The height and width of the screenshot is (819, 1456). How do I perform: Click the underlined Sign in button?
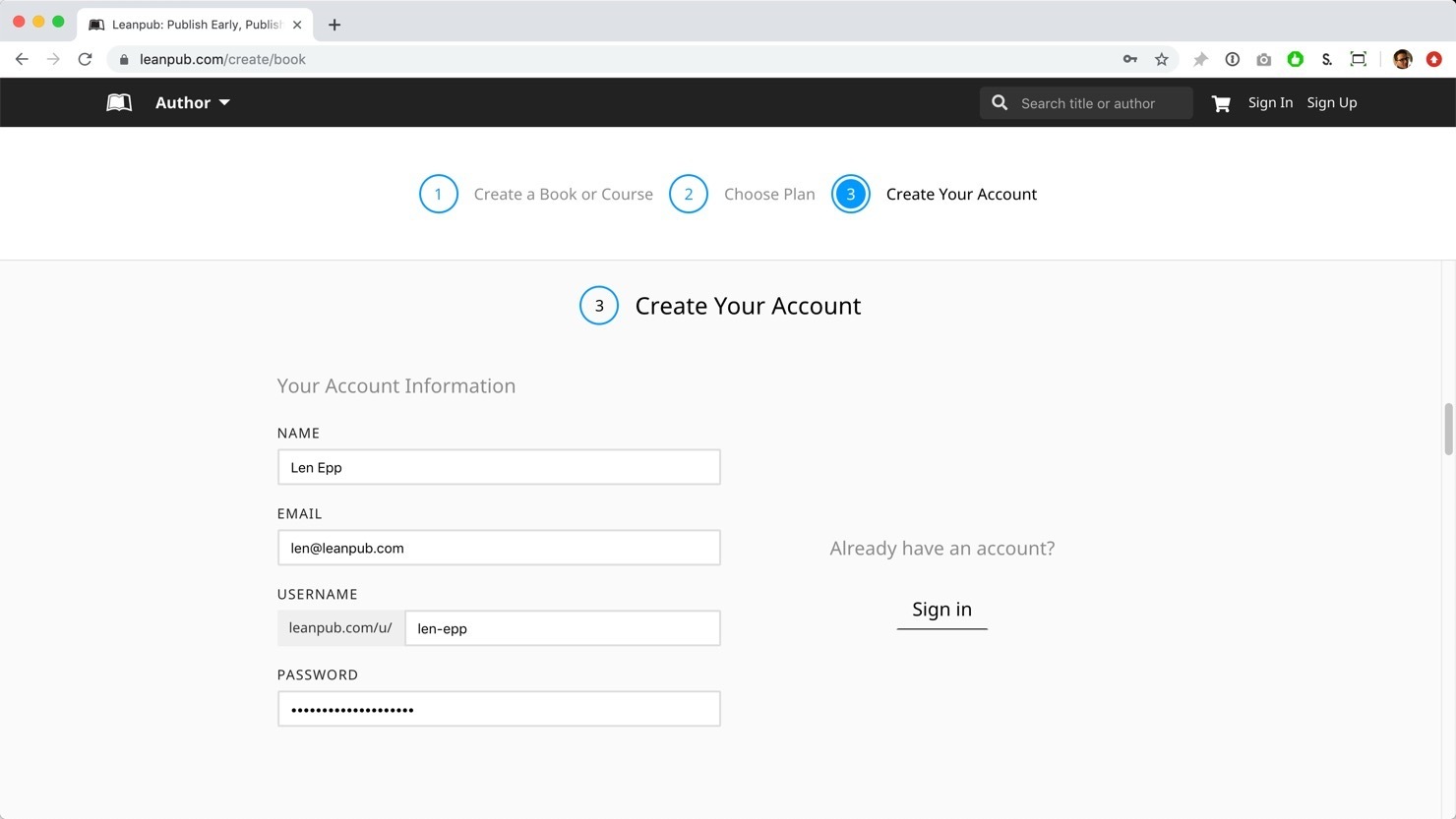point(941,610)
